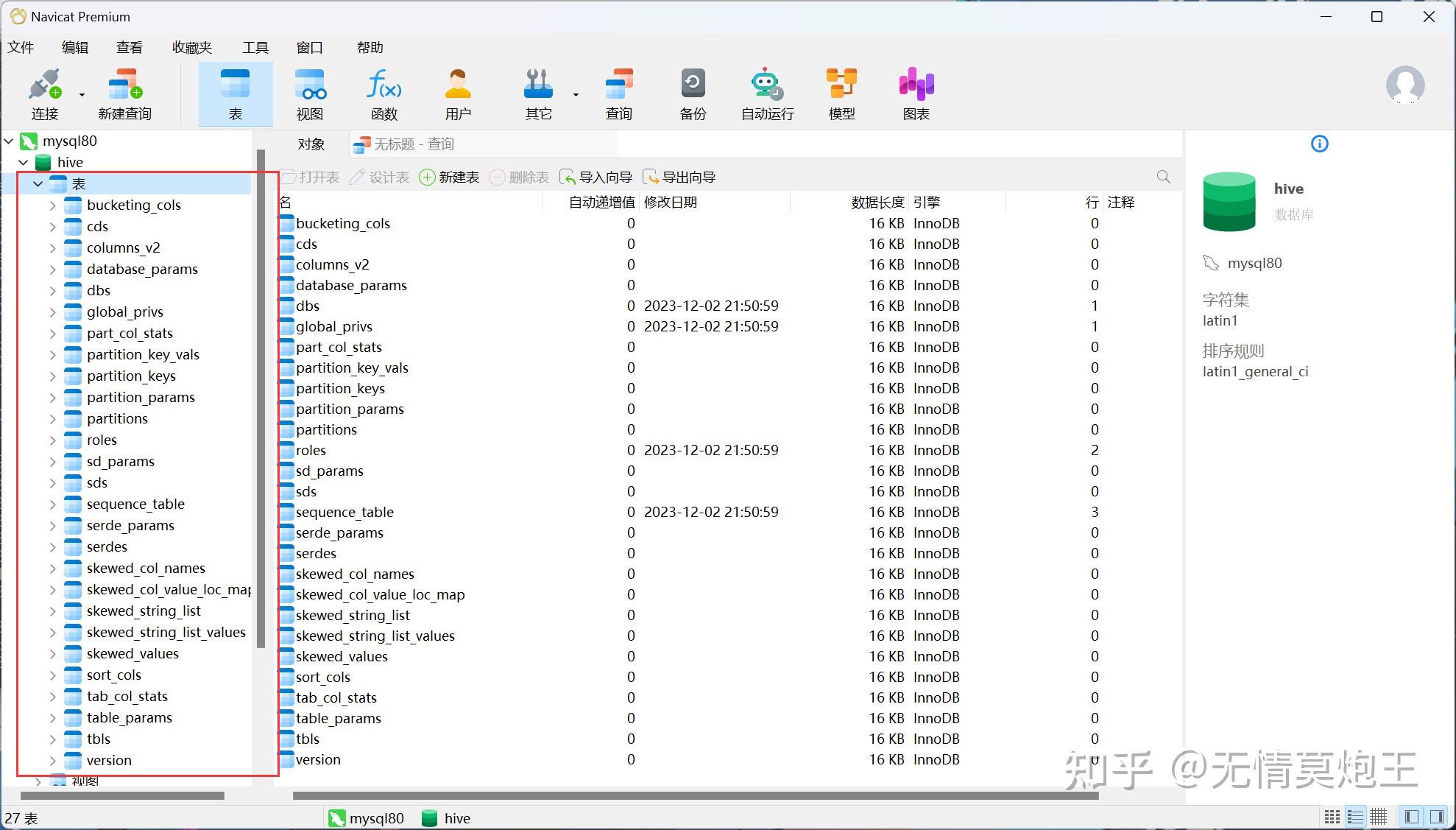
Task: Click the search magnifier in the object toolbar
Action: pos(1163,177)
